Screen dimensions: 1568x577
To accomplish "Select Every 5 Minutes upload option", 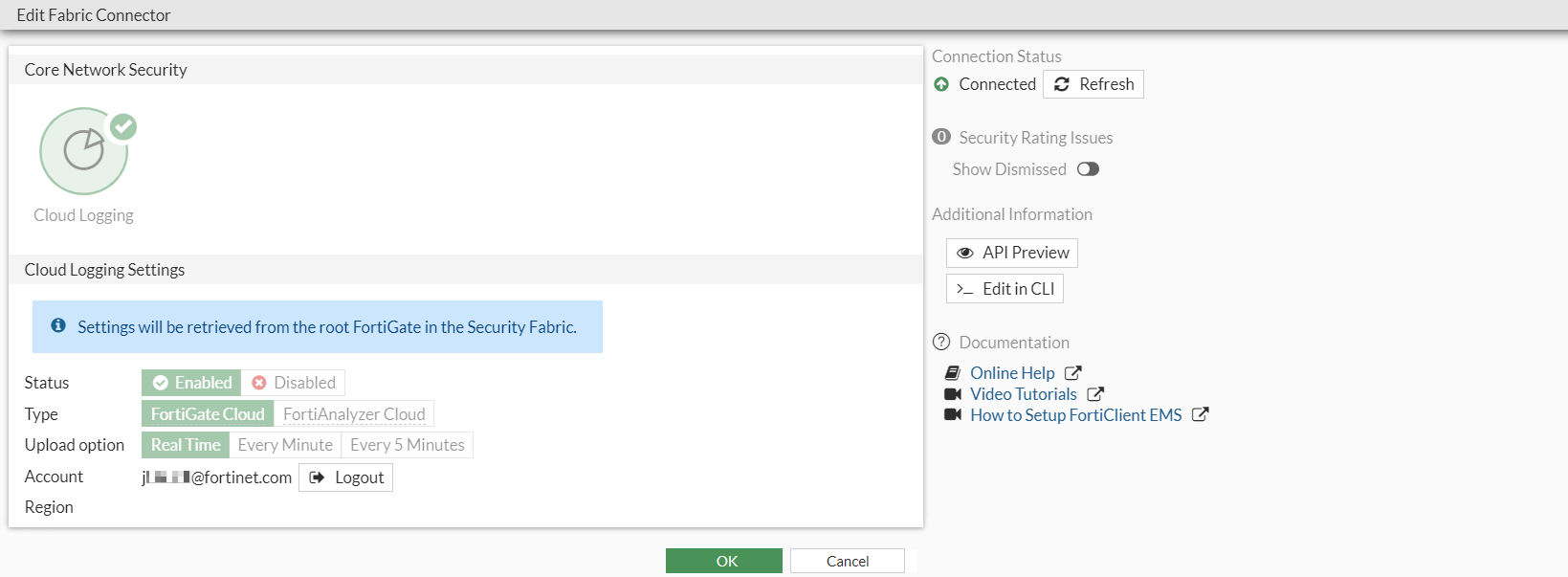I will (x=407, y=445).
